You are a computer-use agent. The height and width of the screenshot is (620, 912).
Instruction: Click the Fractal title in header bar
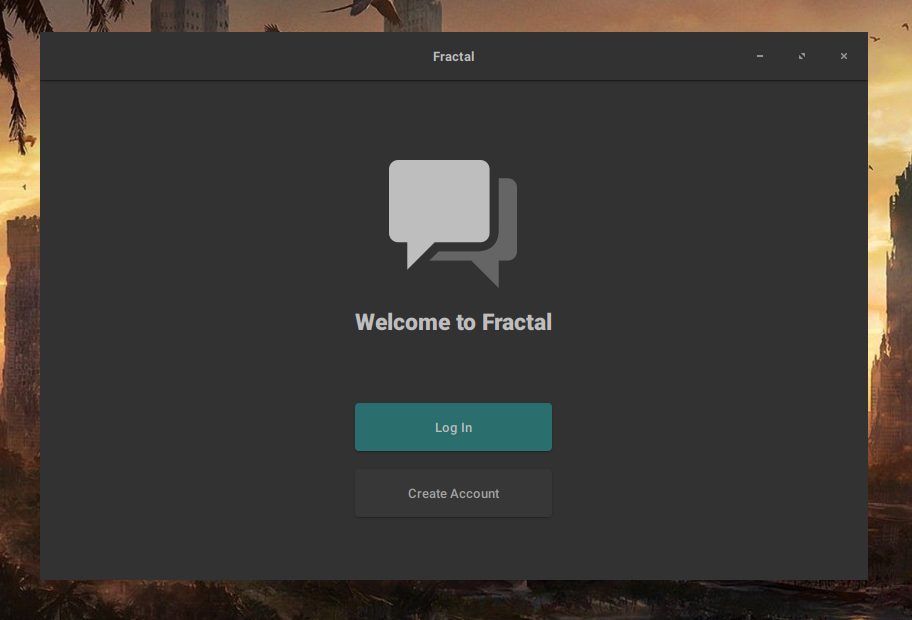coord(453,56)
